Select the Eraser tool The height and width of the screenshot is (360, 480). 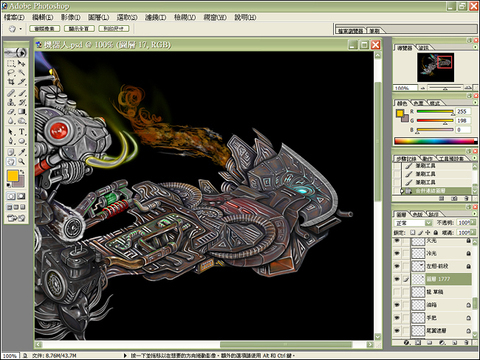tap(11, 112)
